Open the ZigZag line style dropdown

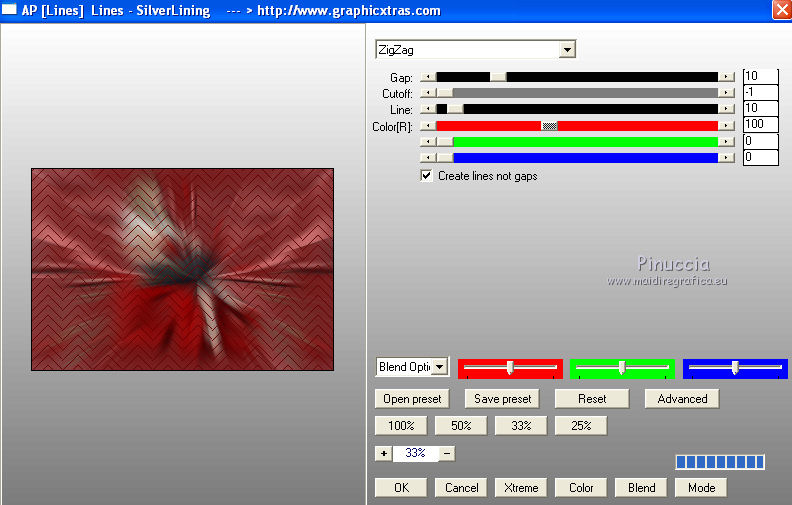(567, 49)
